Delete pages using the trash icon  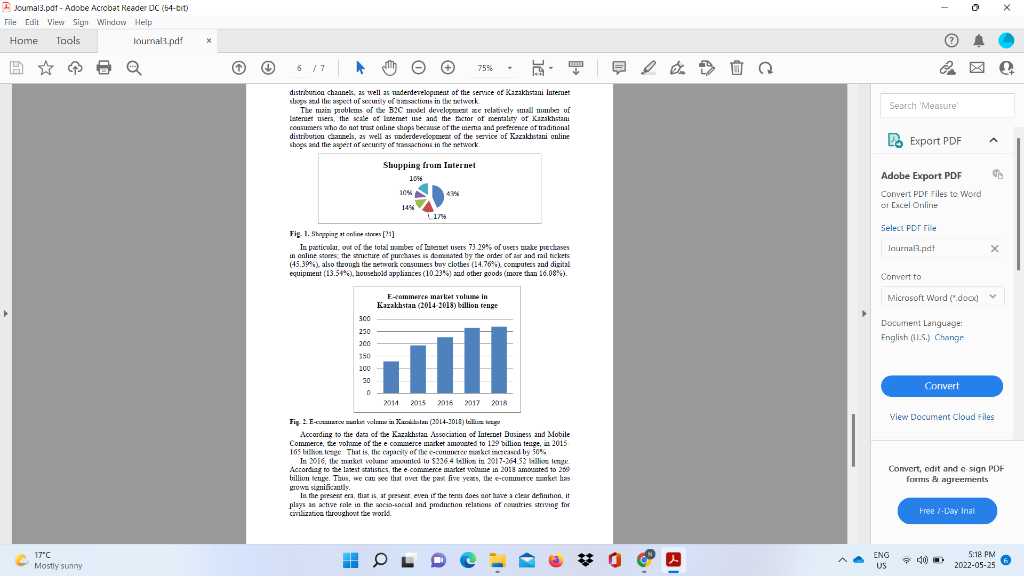click(x=736, y=67)
